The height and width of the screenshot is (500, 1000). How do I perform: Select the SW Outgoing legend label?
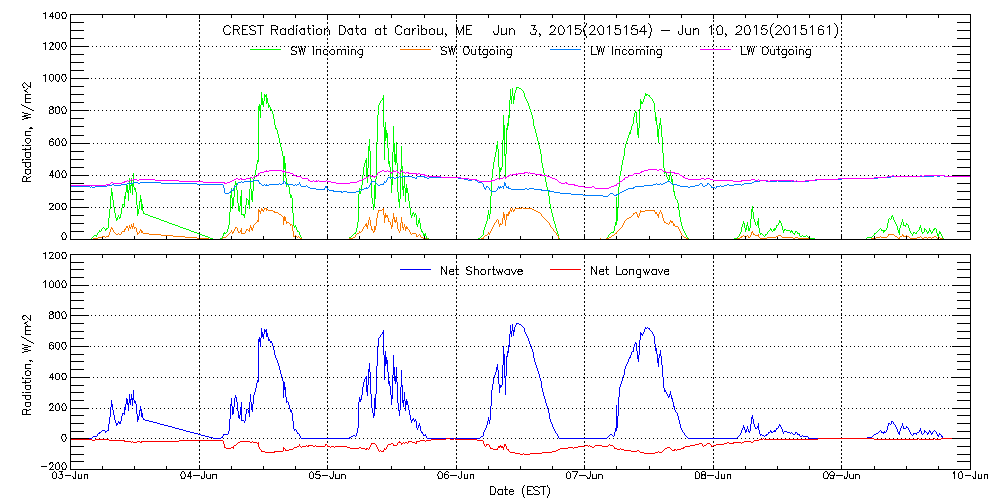pos(476,51)
